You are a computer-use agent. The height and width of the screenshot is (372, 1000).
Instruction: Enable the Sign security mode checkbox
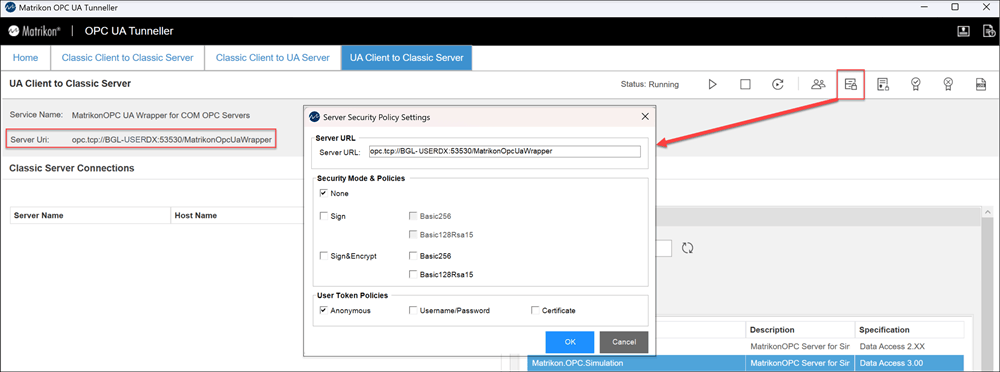(x=324, y=216)
